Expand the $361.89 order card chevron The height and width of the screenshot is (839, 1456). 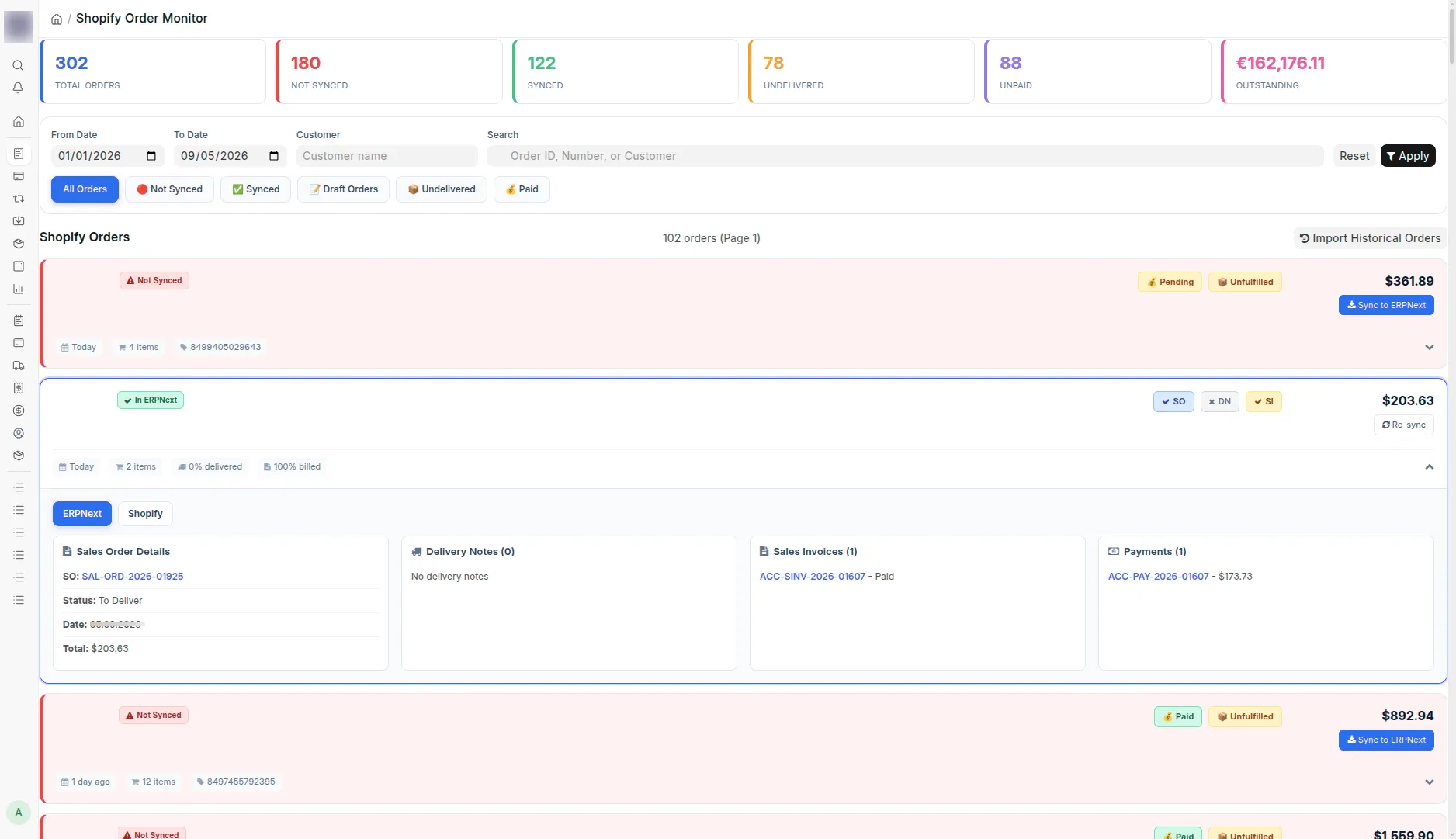[x=1430, y=348]
